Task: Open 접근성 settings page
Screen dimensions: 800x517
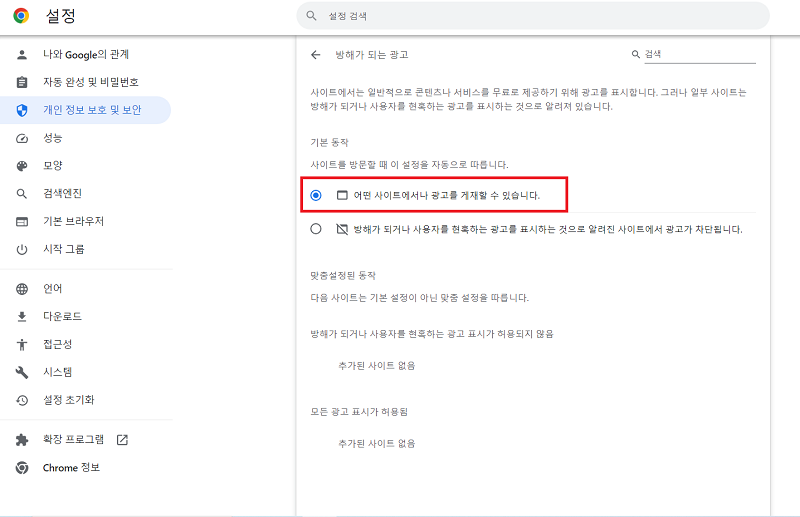Action: pos(58,344)
